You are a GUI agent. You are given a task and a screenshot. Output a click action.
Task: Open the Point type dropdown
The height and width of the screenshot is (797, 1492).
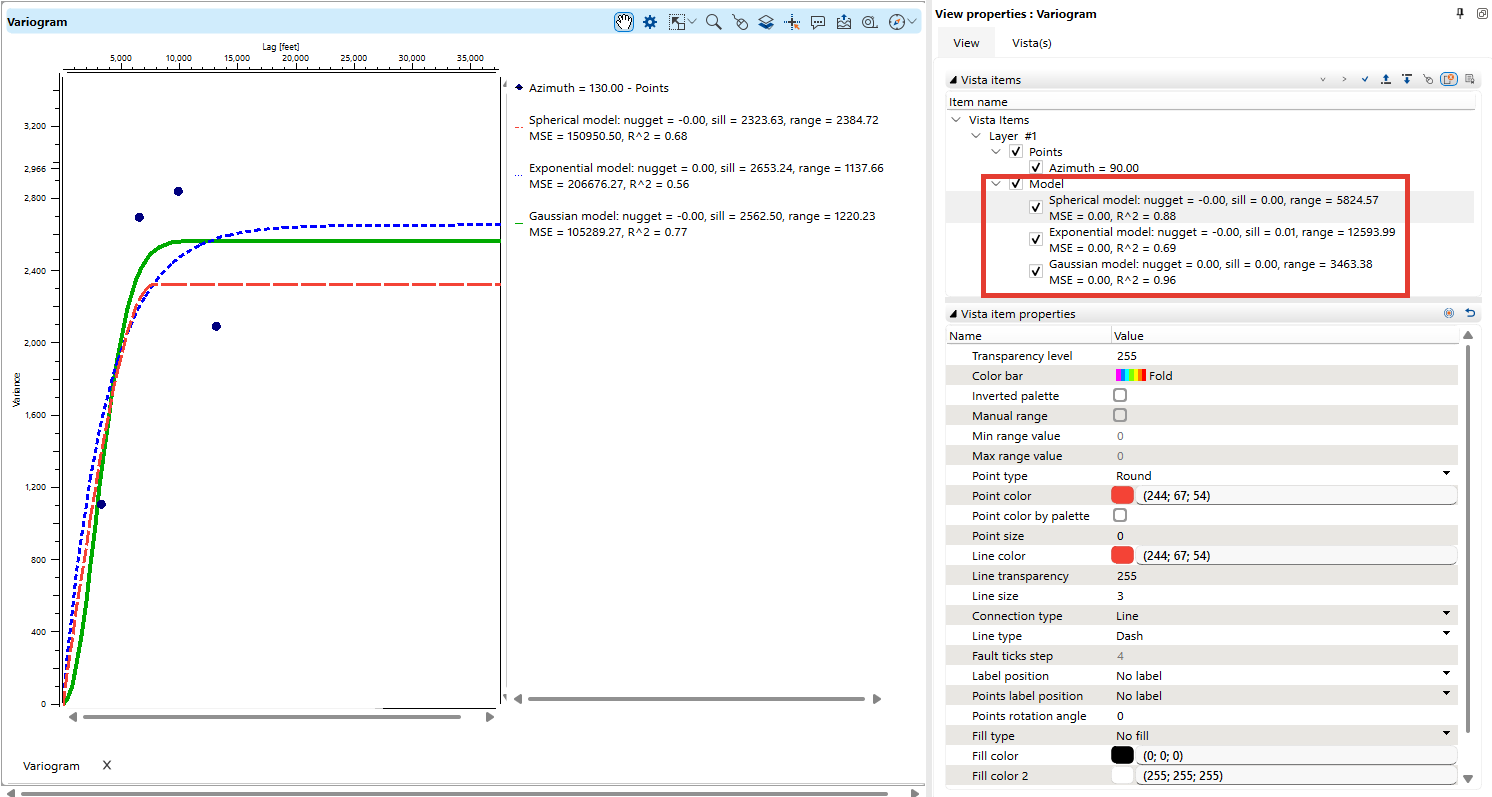click(x=1445, y=475)
